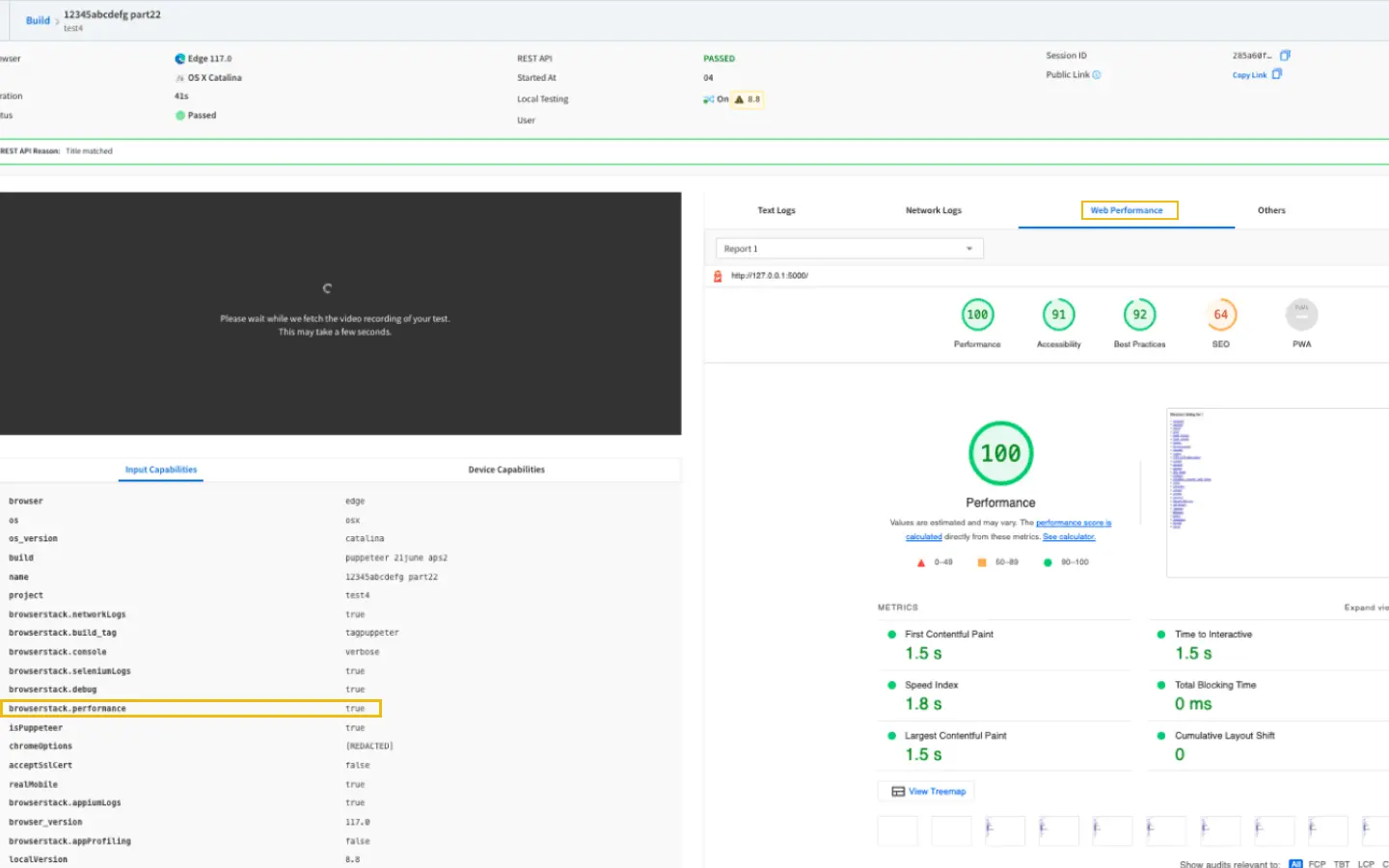Jump to the Best Practices score gauge
Viewport: 1389px width, 868px height.
(x=1139, y=314)
